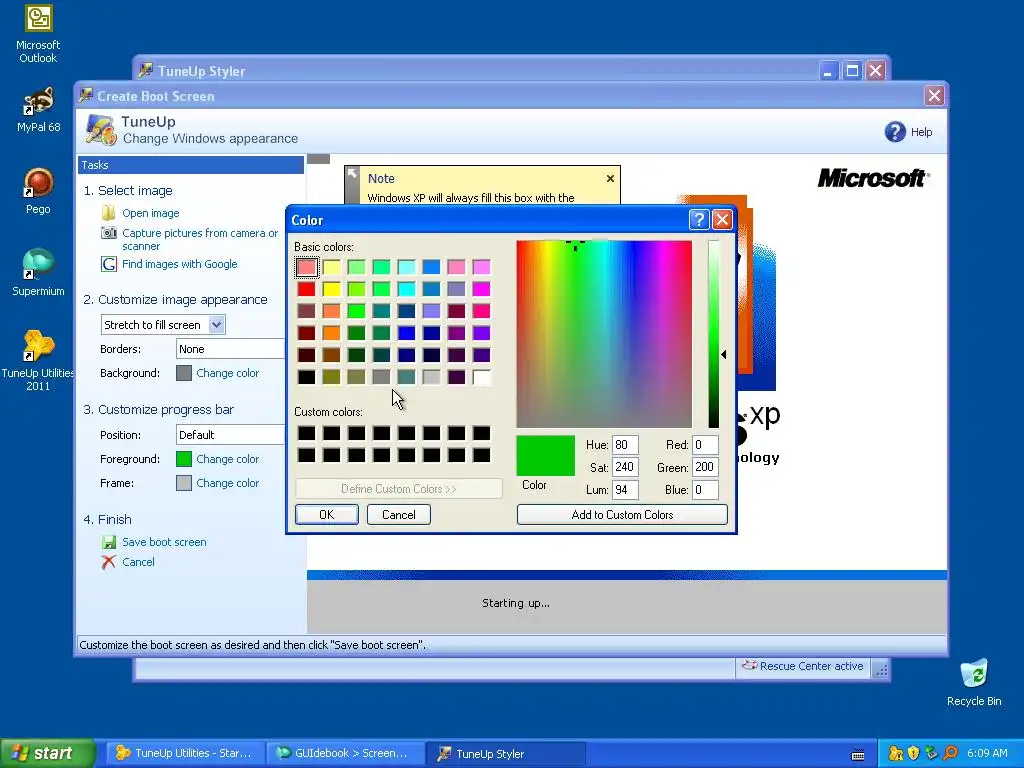1024x768 pixels.
Task: Click the Google search icon
Action: point(108,264)
